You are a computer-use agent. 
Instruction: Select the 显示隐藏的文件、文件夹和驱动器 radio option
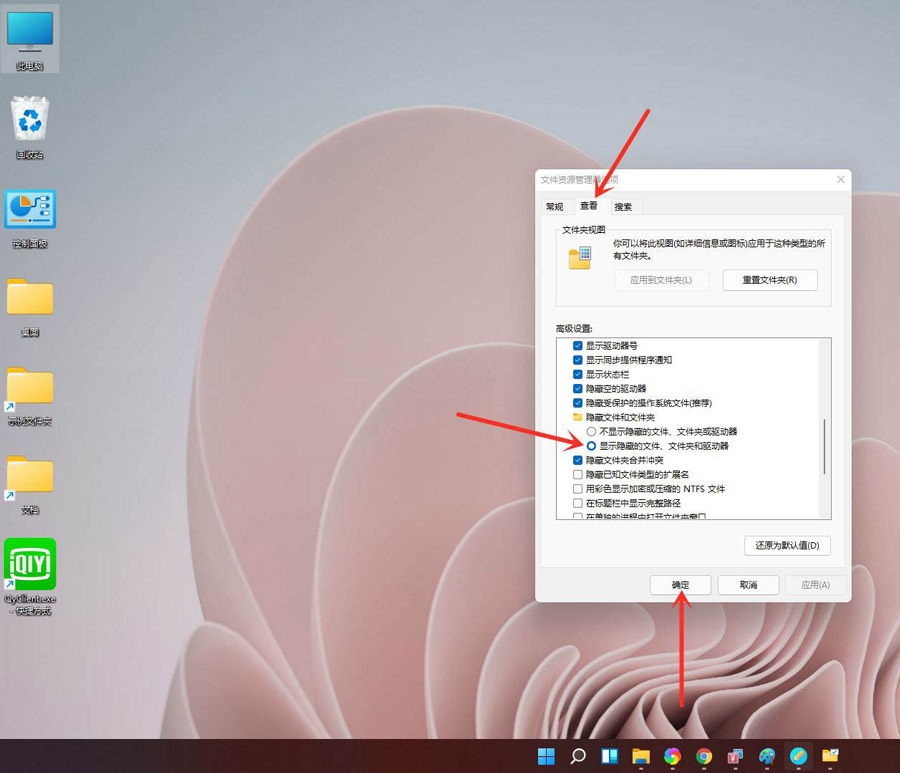pyautogui.click(x=594, y=445)
